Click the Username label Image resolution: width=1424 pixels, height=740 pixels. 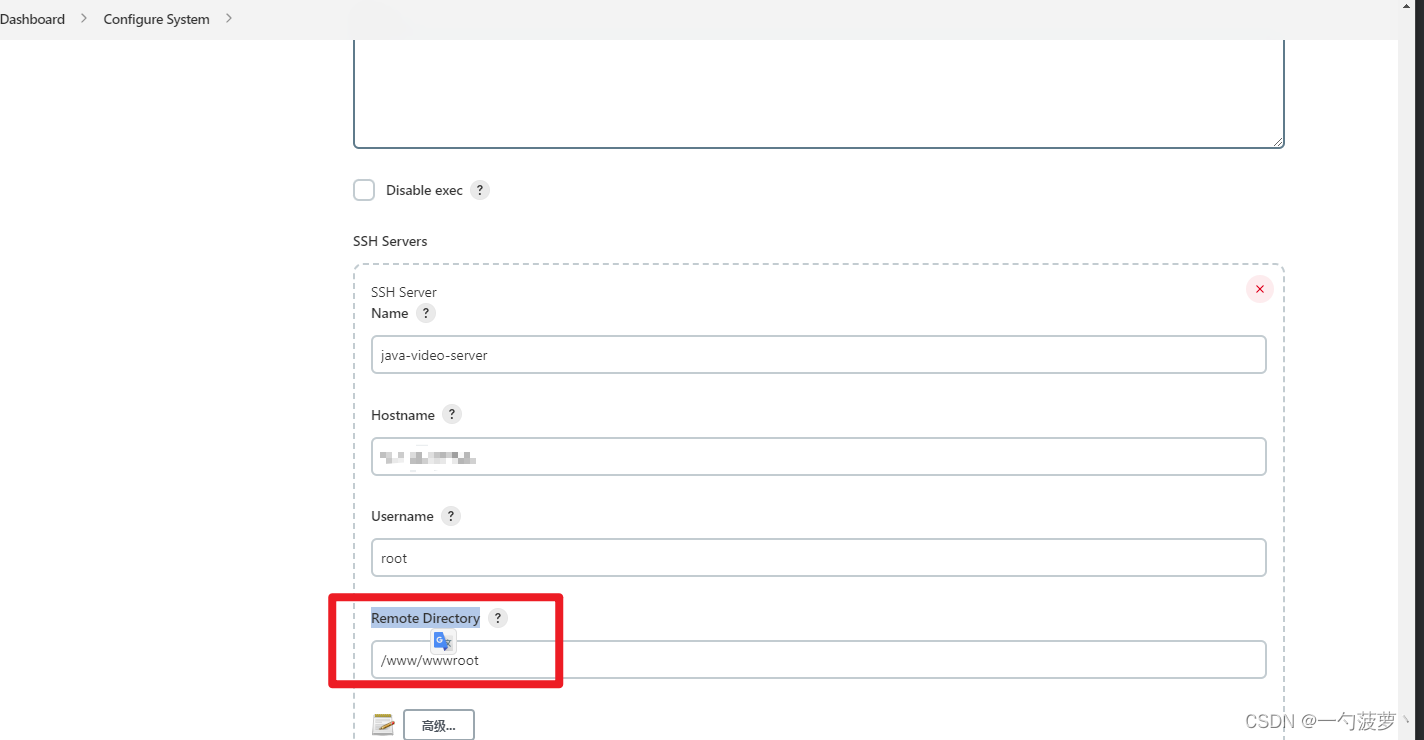[402, 516]
